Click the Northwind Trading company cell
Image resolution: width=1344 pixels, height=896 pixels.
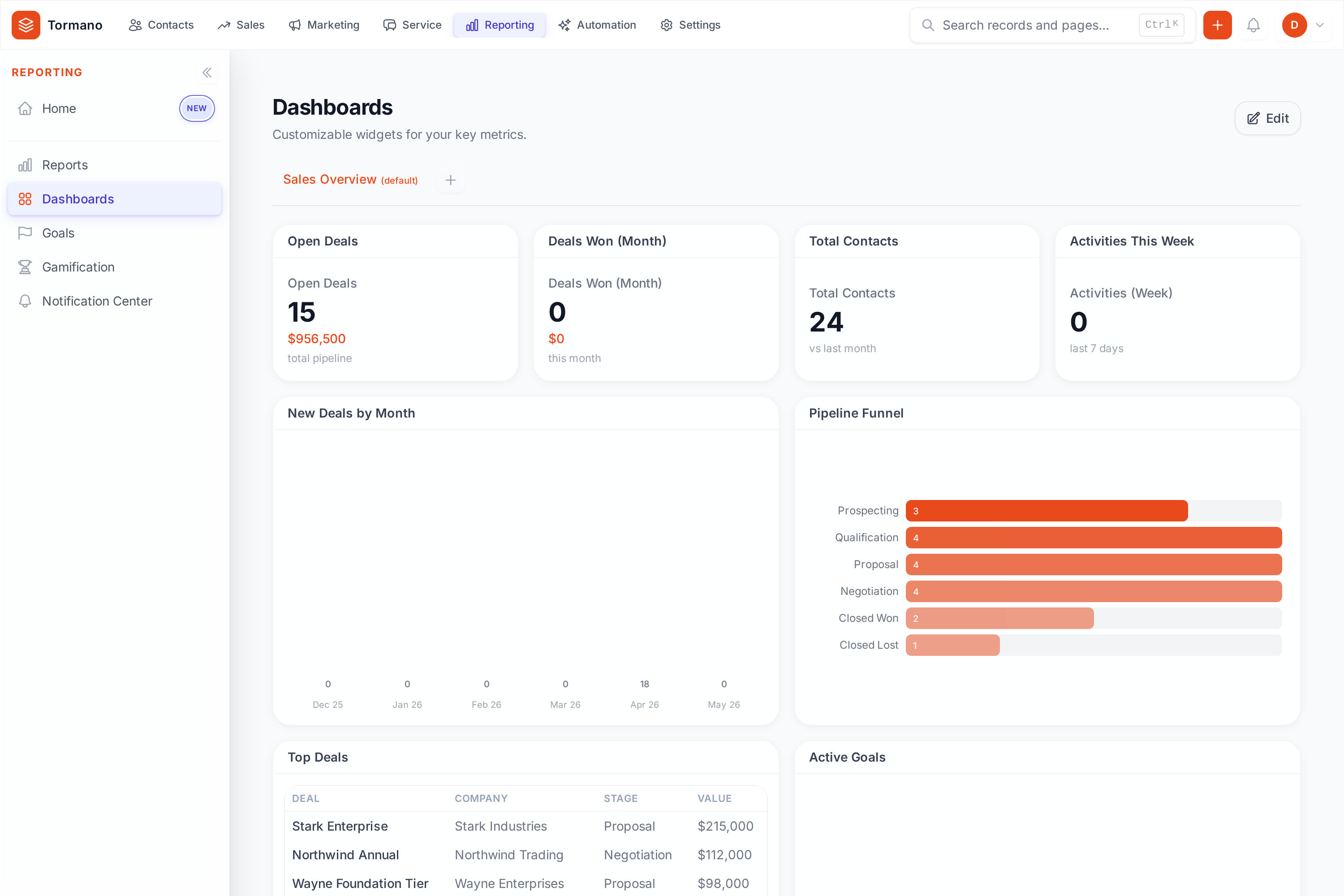(508, 855)
